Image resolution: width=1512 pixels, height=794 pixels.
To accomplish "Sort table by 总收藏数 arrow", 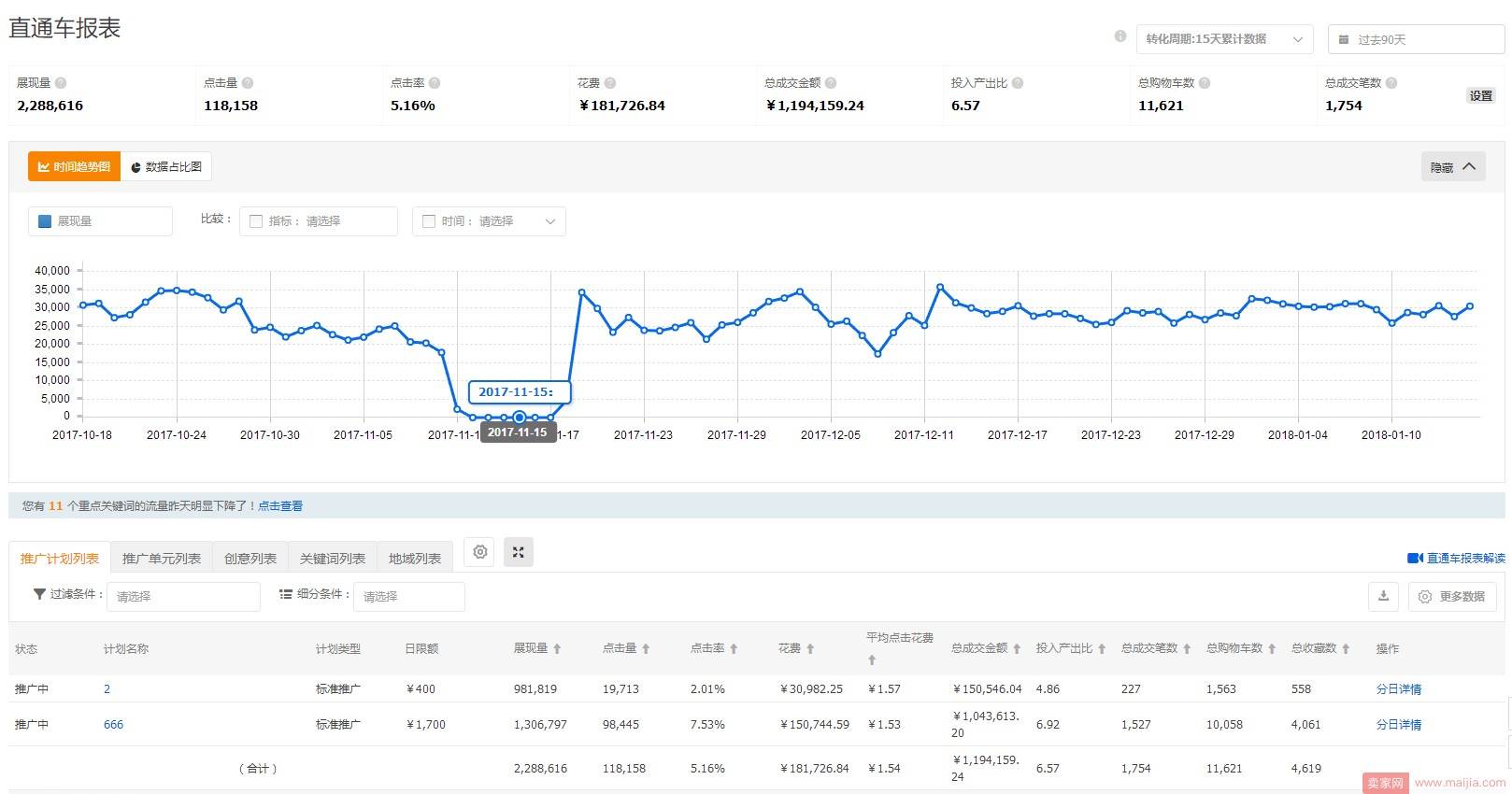I will coord(1346,648).
